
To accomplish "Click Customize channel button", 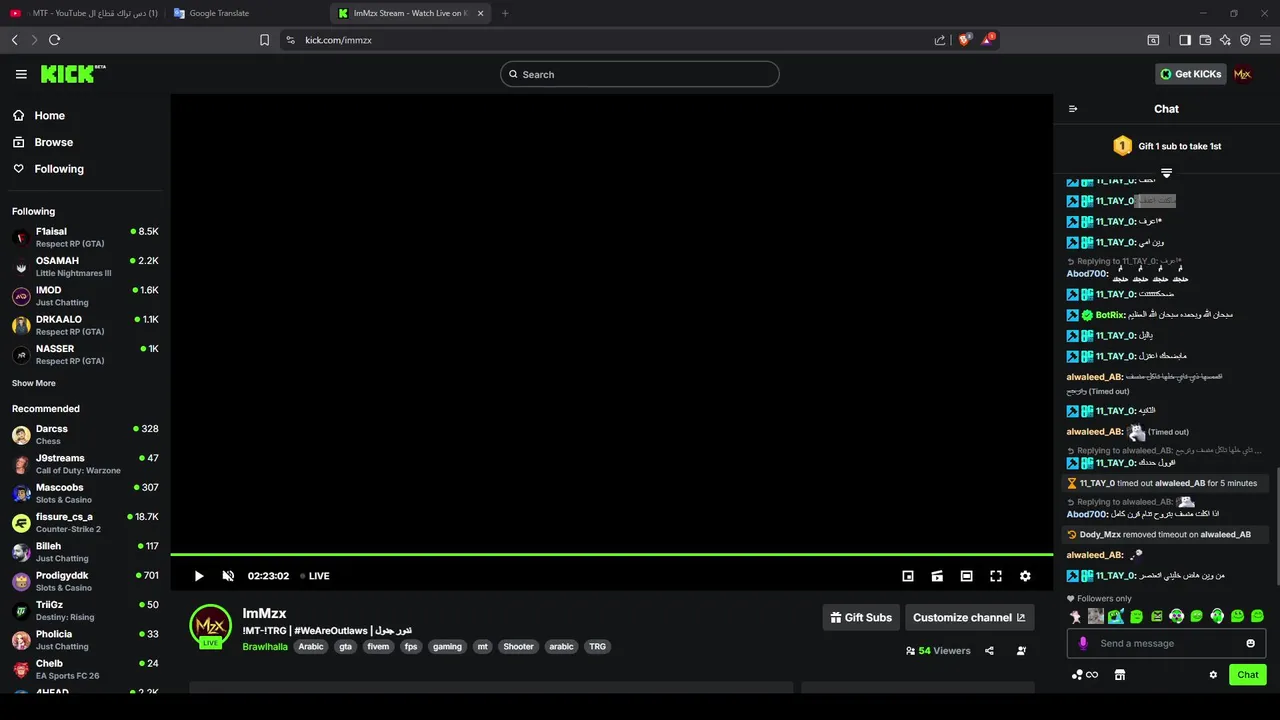I will 969,617.
